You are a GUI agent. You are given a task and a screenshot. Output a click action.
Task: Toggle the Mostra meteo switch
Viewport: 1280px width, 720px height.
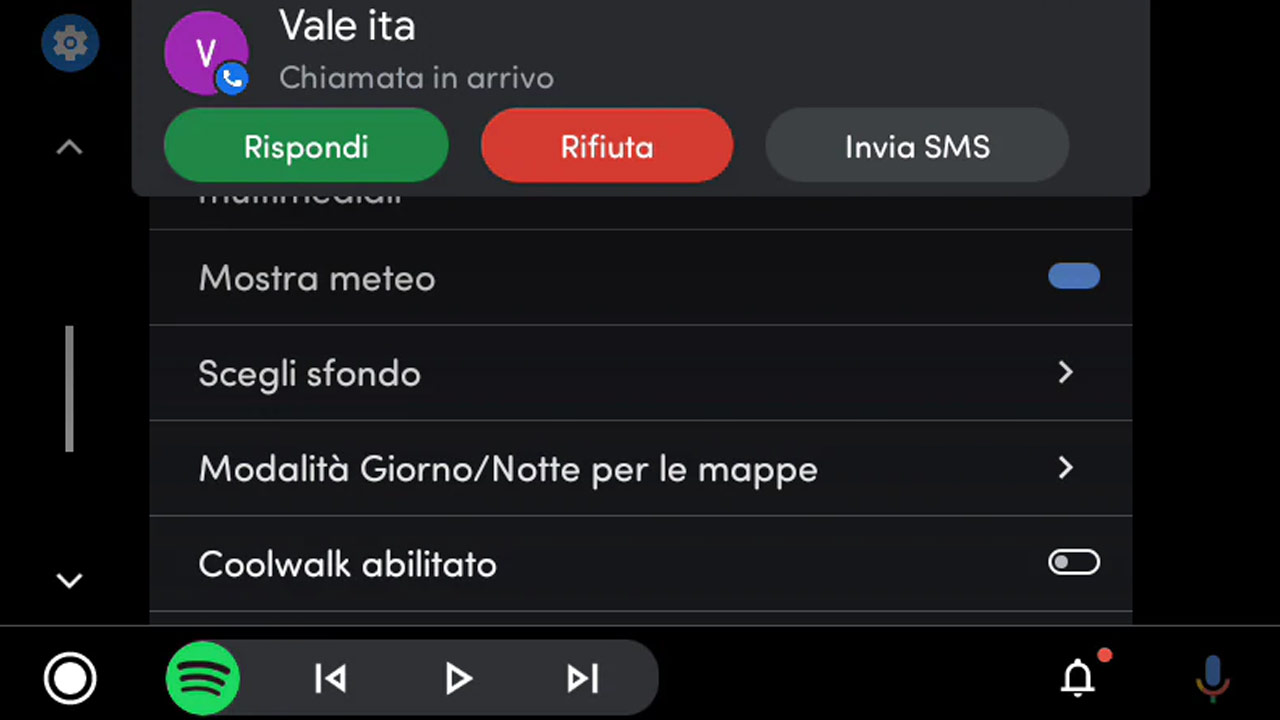tap(1074, 276)
